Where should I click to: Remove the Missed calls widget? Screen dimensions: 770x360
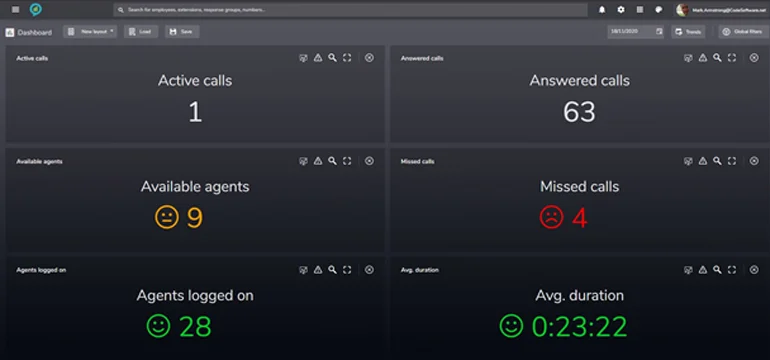tap(754, 161)
